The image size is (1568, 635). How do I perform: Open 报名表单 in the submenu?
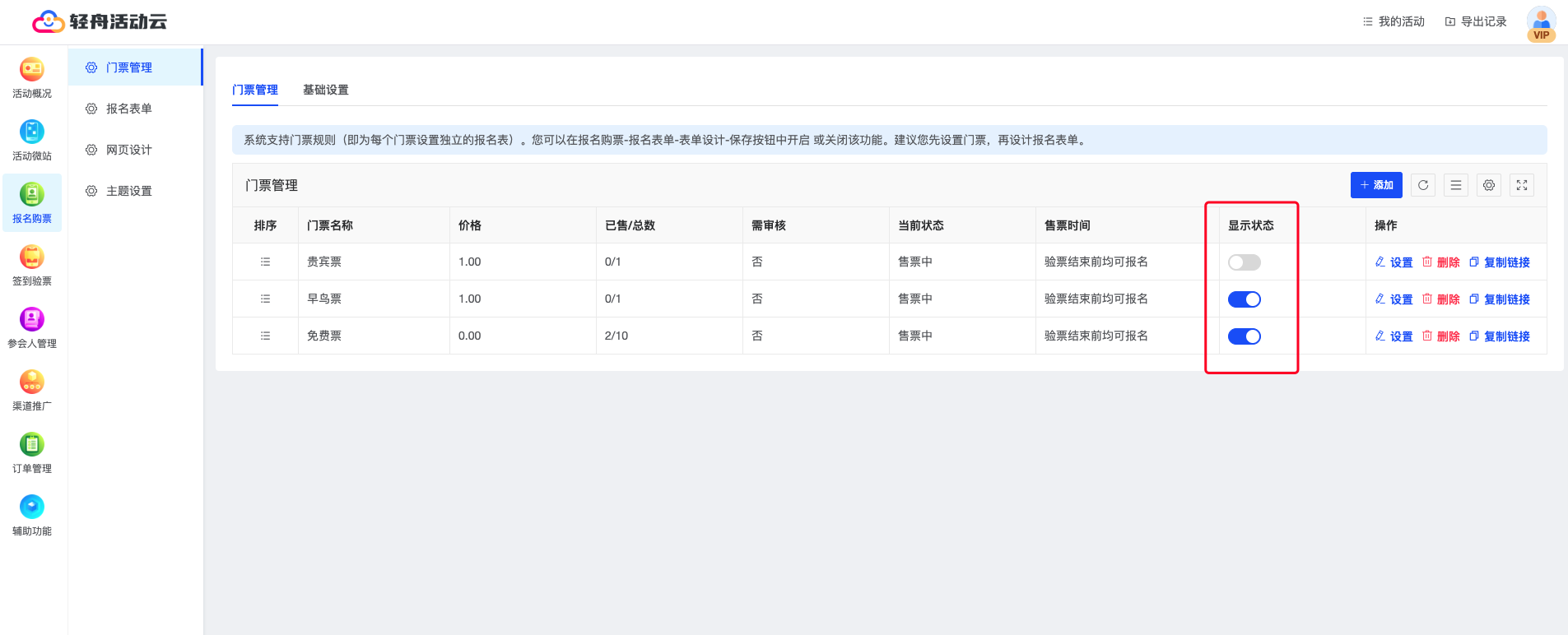tap(135, 109)
